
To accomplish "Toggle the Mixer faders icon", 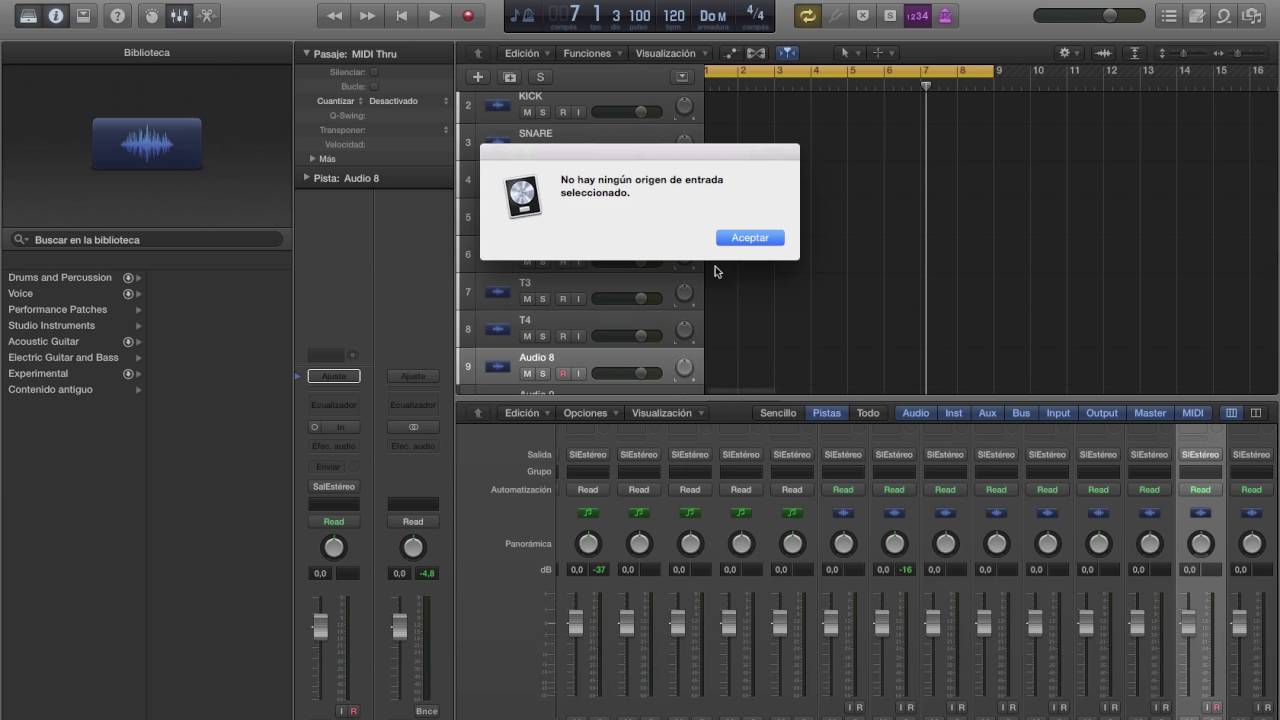I will 180,16.
